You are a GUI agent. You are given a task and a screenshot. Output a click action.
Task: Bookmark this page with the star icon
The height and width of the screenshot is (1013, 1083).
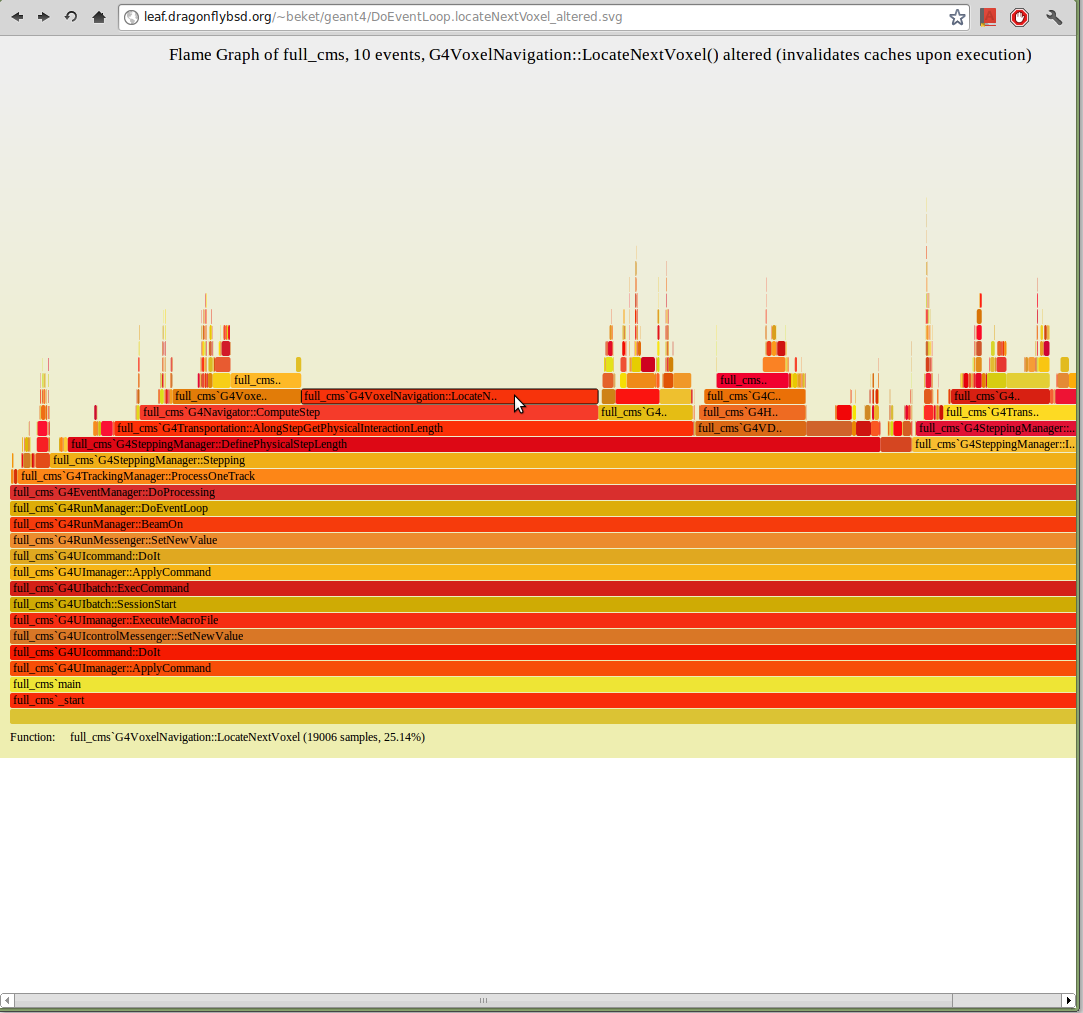pyautogui.click(x=957, y=17)
